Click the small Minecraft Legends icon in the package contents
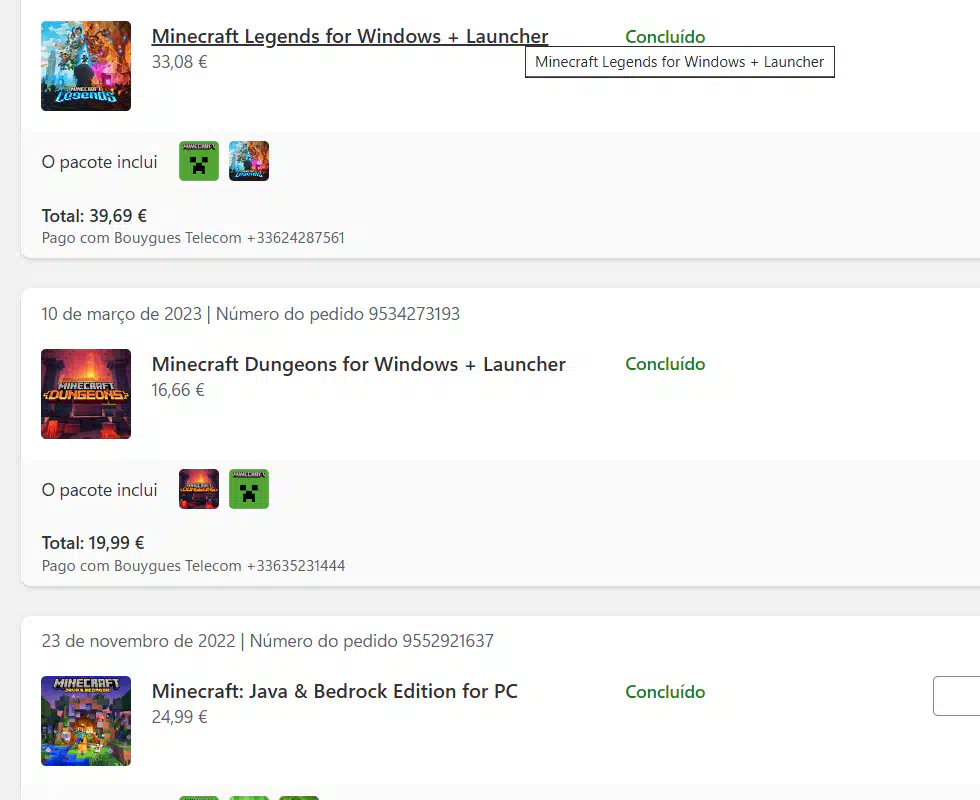 (x=249, y=161)
